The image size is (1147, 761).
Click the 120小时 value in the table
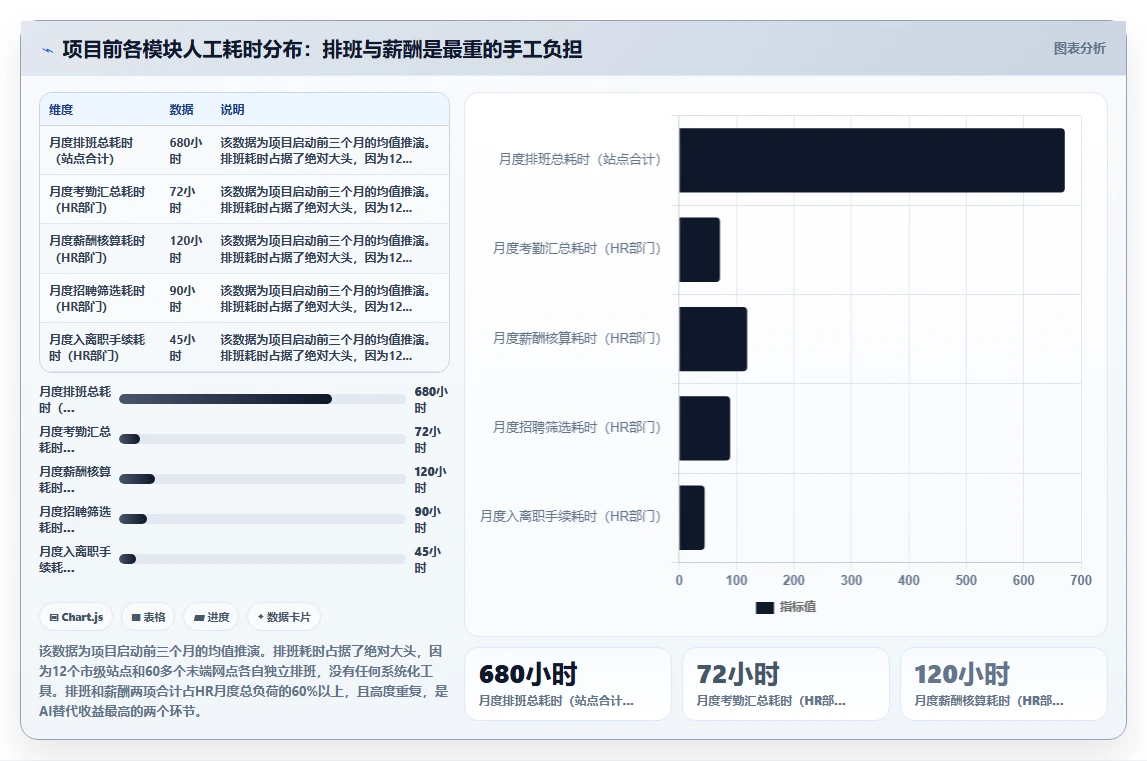click(186, 249)
